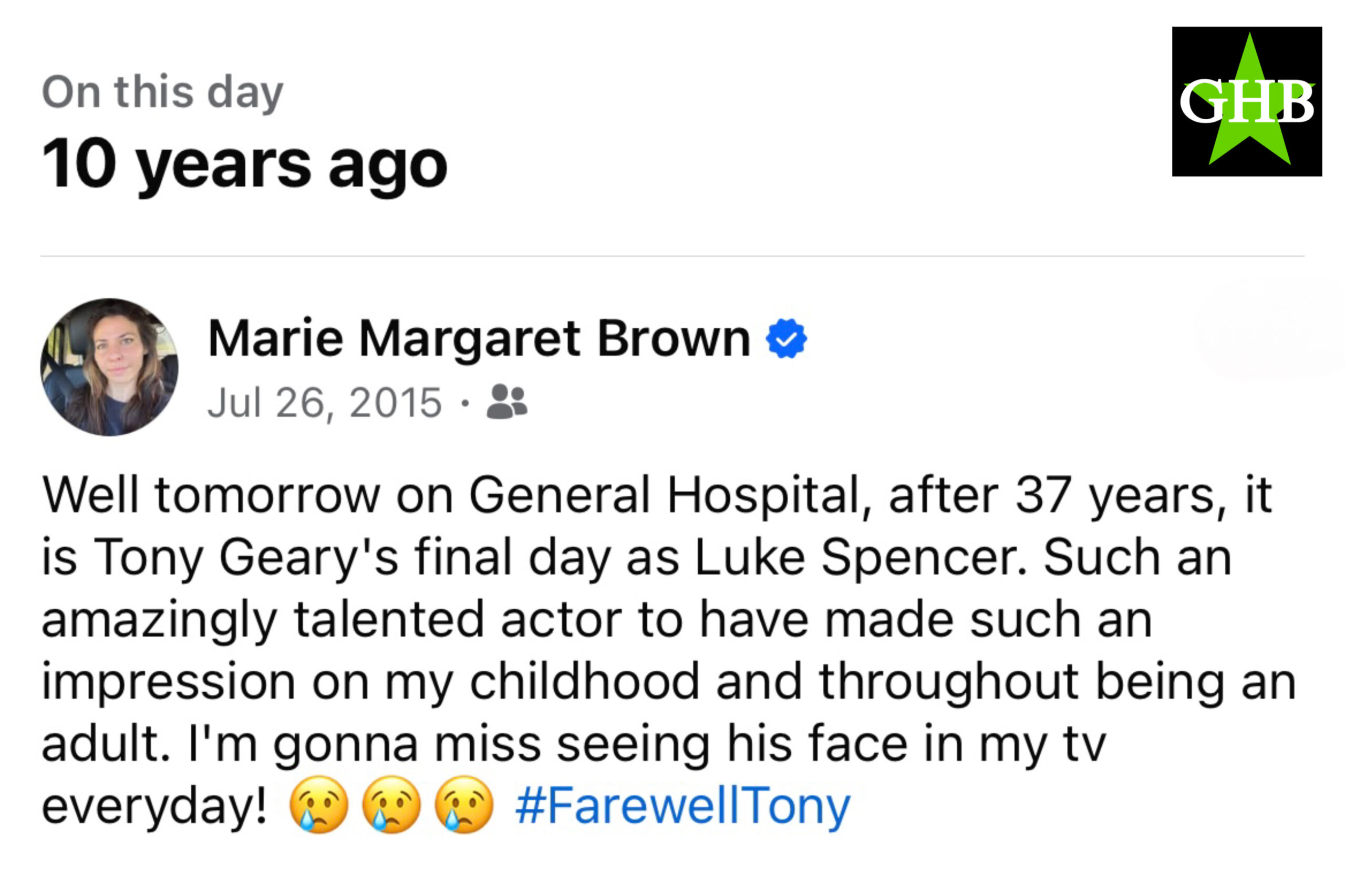Click the "10 years ago" heading
1345x896 pixels.
pyautogui.click(x=245, y=165)
